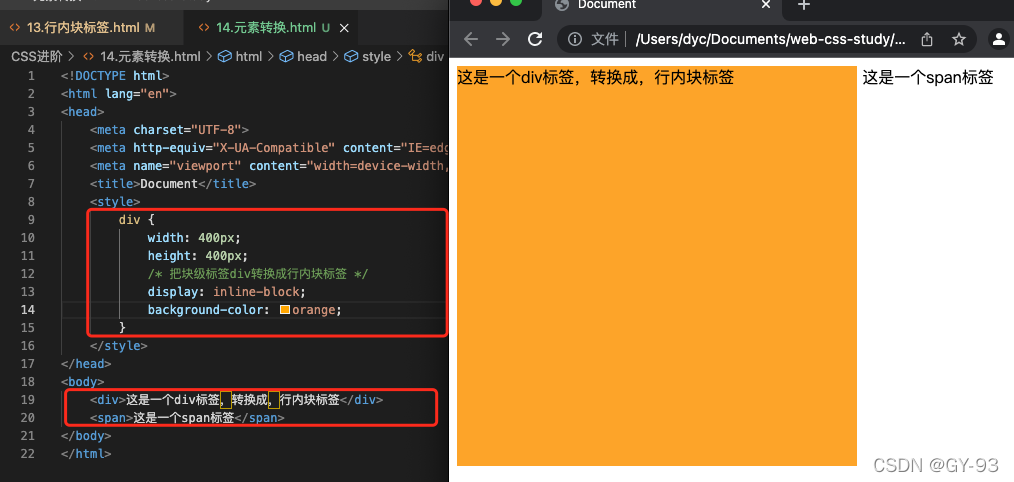Screen dimensions: 1014x482
Task: Click the HTML file icon on 13.行内块标签.html tab
Action: [x=15, y=28]
